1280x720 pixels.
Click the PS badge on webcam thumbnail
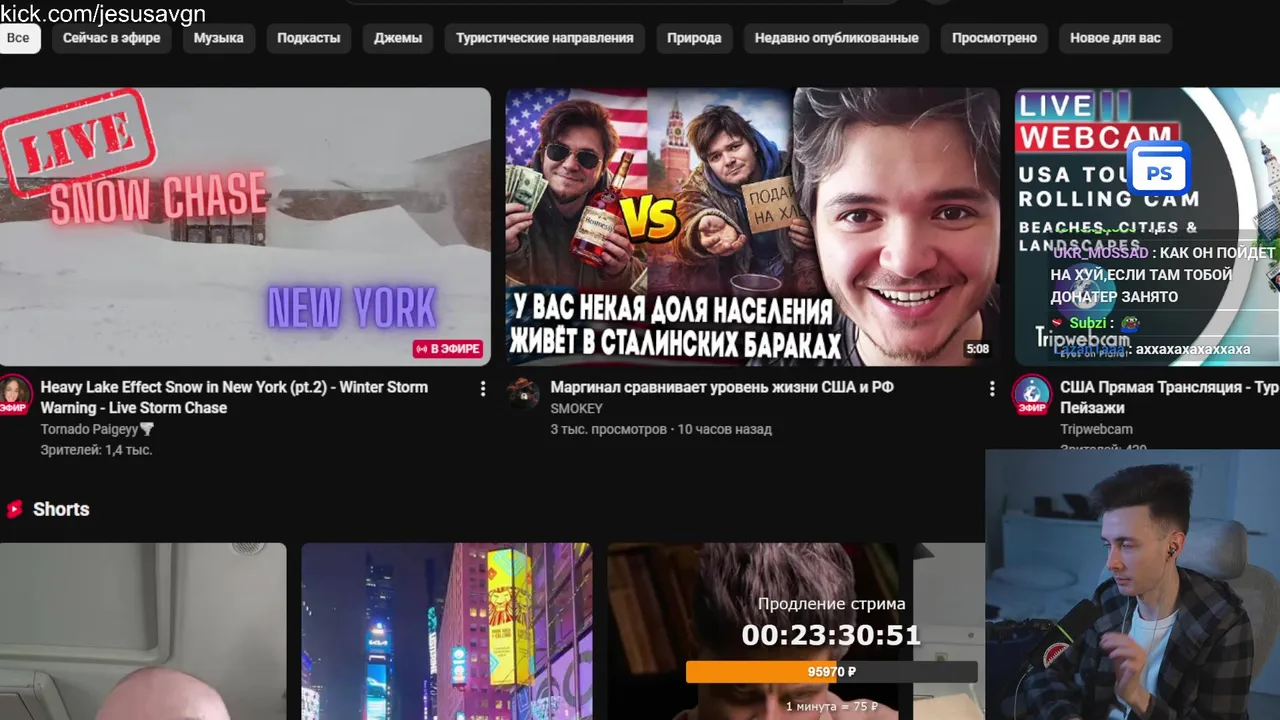click(x=1158, y=170)
